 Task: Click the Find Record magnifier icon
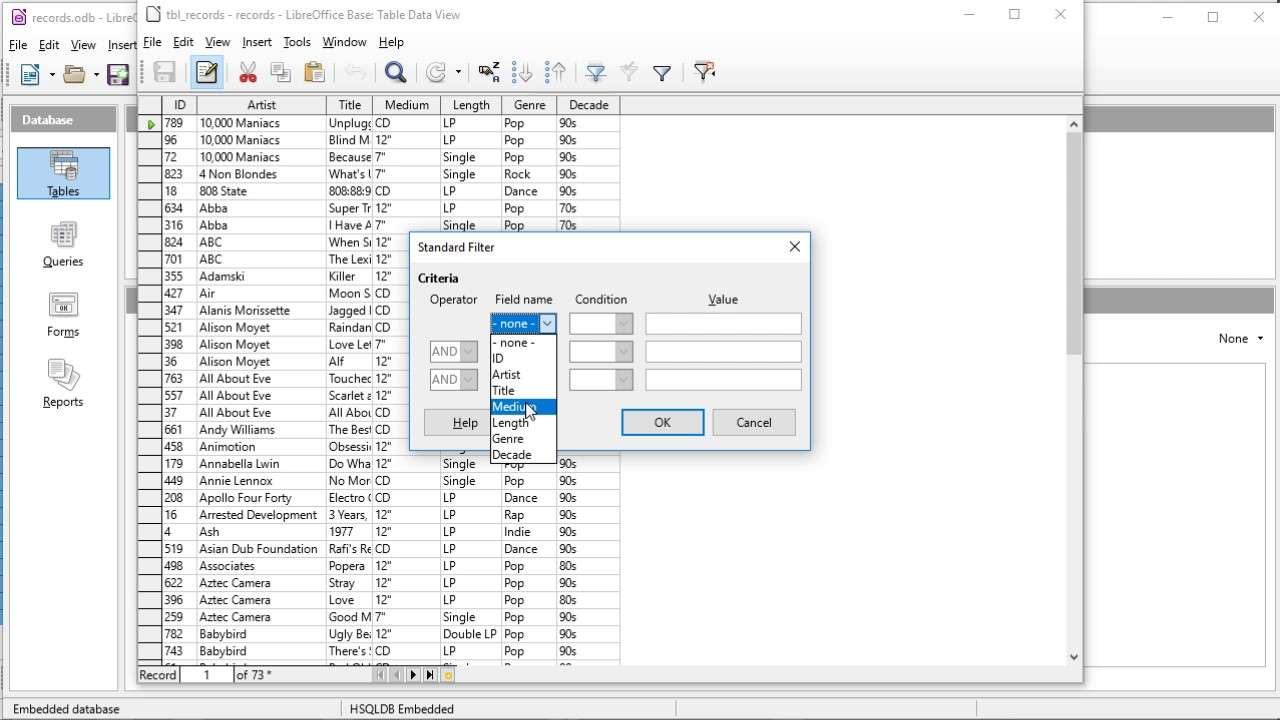pyautogui.click(x=395, y=71)
